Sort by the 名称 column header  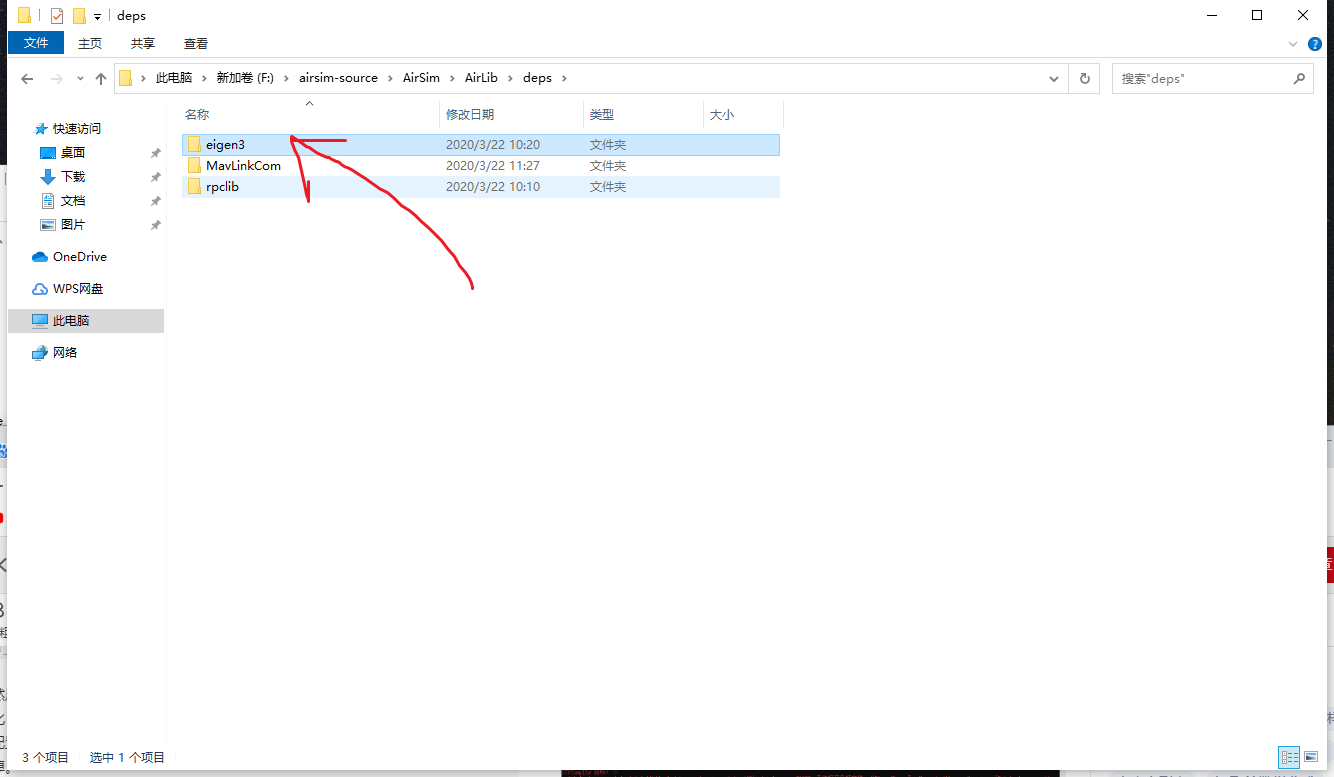[310, 115]
